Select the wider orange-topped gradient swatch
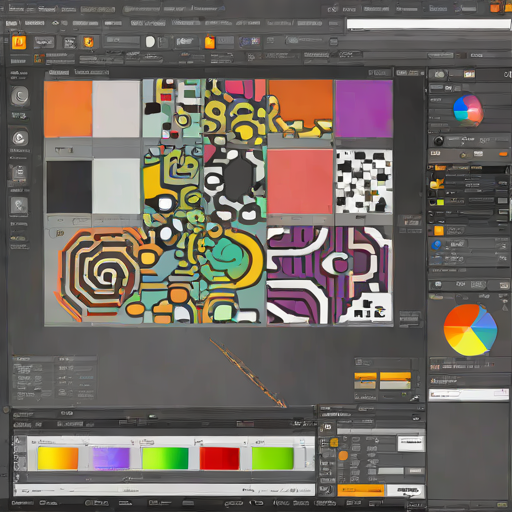Screen dimensions: 512x512 pyautogui.click(x=395, y=381)
